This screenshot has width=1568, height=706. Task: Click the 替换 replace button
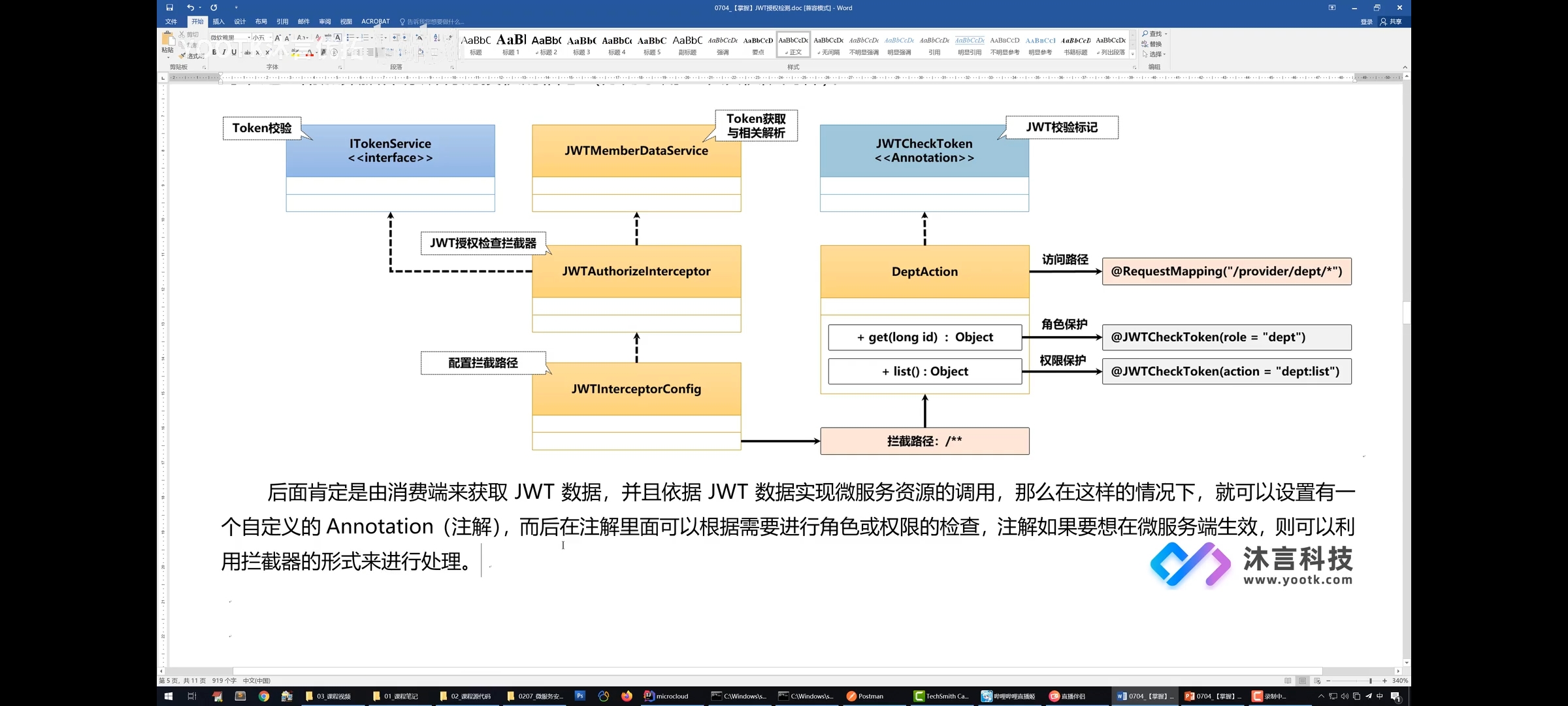[1152, 44]
